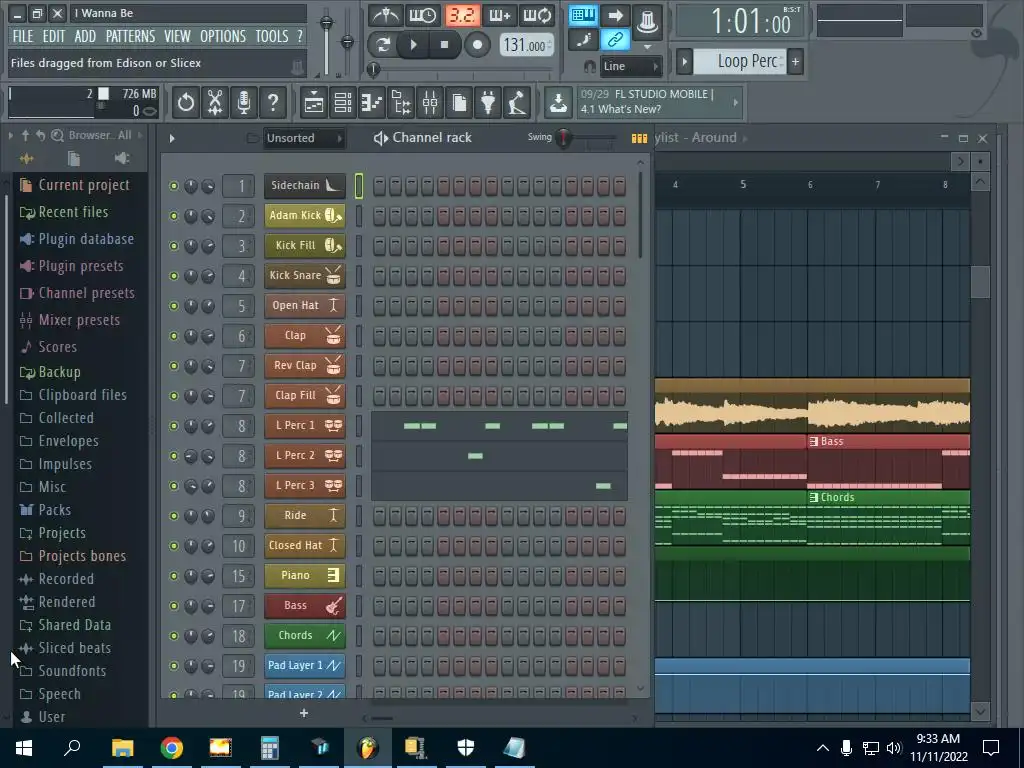Open the piano roll toolbar icon
This screenshot has width=1024, height=768.
point(372,103)
